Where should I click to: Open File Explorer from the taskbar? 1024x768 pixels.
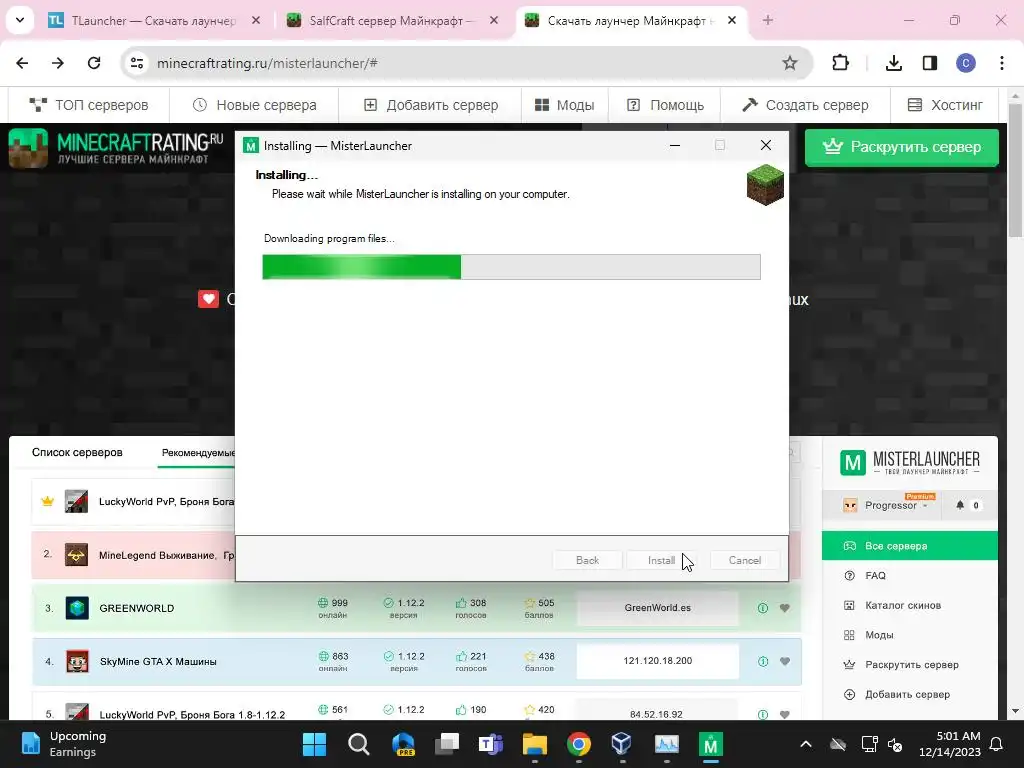tap(534, 744)
